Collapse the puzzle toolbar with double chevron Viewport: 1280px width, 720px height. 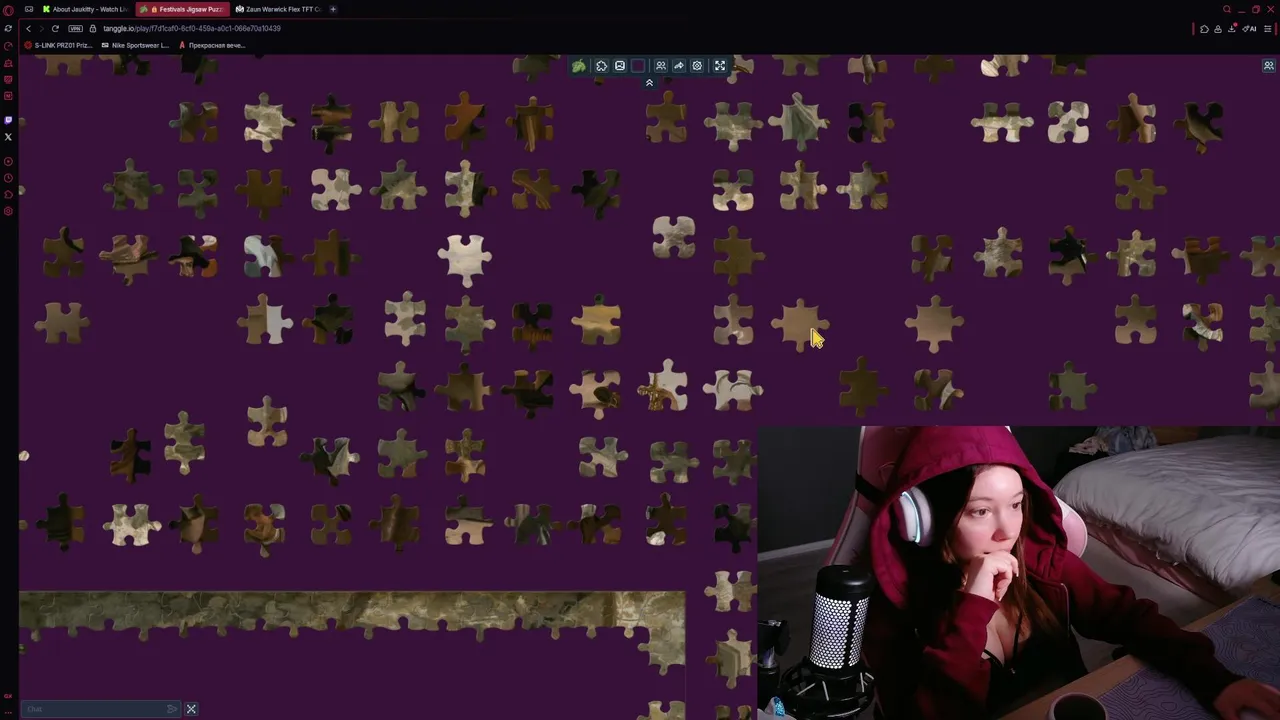(x=649, y=83)
